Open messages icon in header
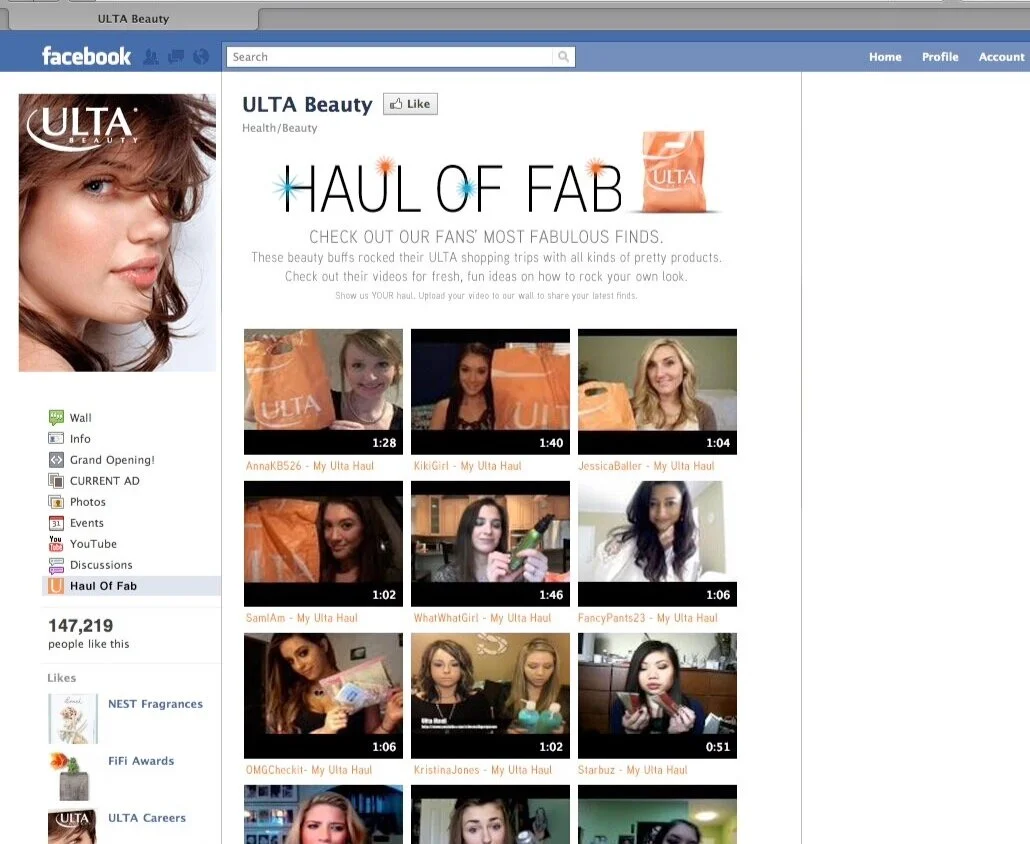 (x=176, y=57)
